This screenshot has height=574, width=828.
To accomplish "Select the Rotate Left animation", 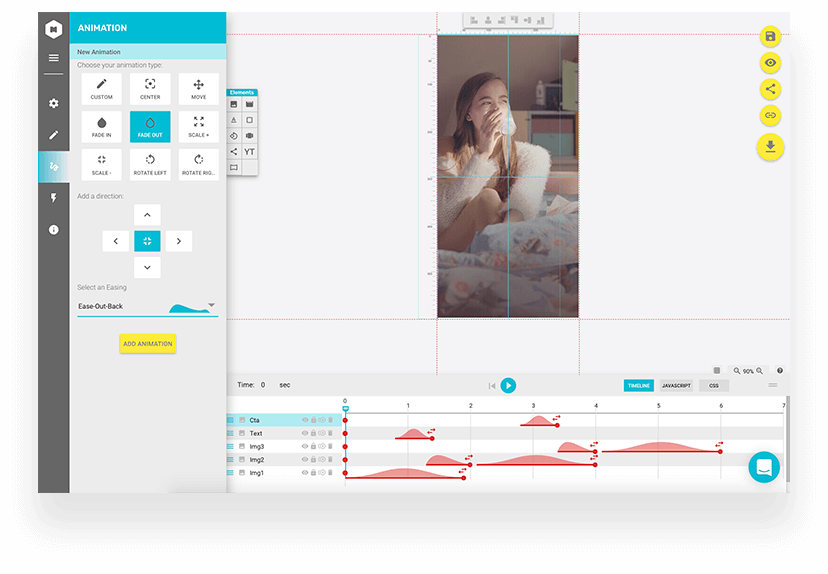I will click(150, 164).
